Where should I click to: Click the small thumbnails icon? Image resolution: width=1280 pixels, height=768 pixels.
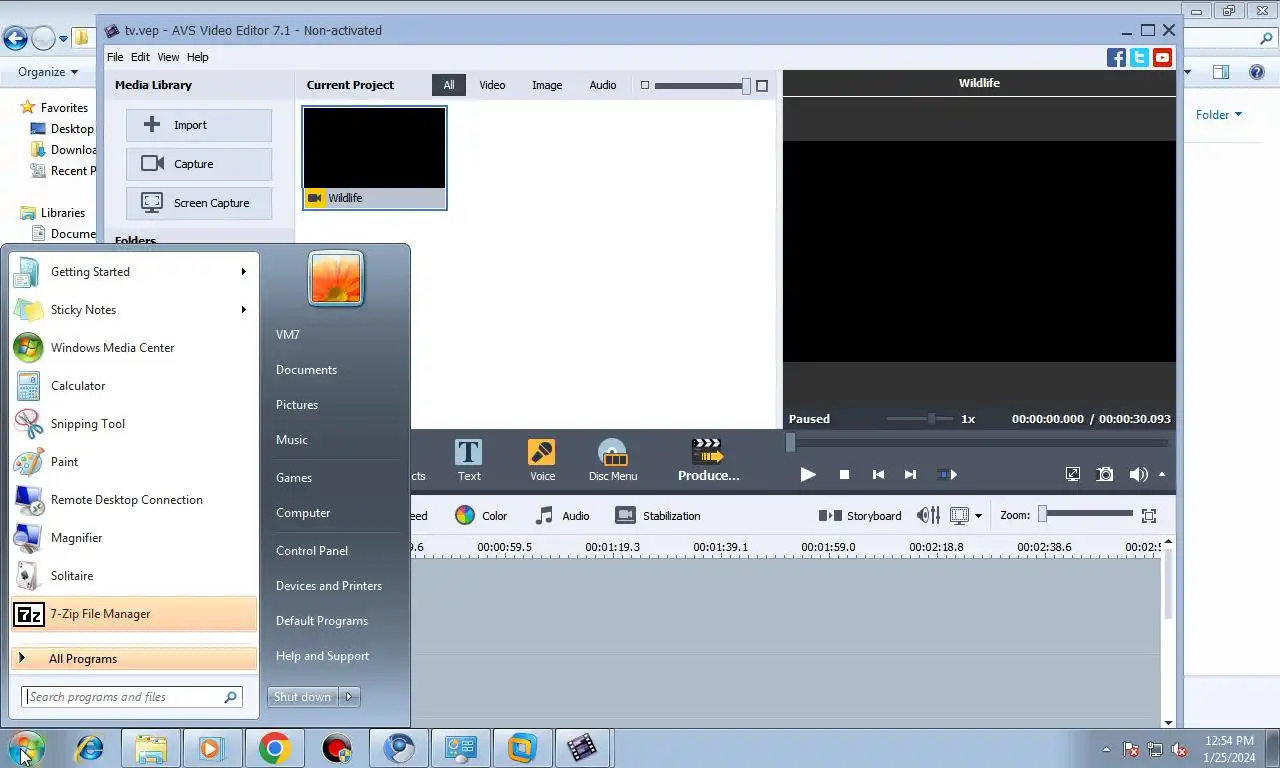coord(645,86)
